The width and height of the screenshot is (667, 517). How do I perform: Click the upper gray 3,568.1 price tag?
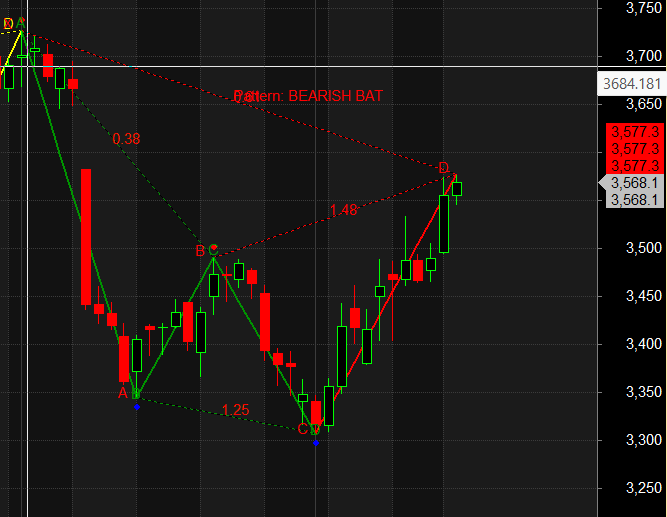click(634, 183)
